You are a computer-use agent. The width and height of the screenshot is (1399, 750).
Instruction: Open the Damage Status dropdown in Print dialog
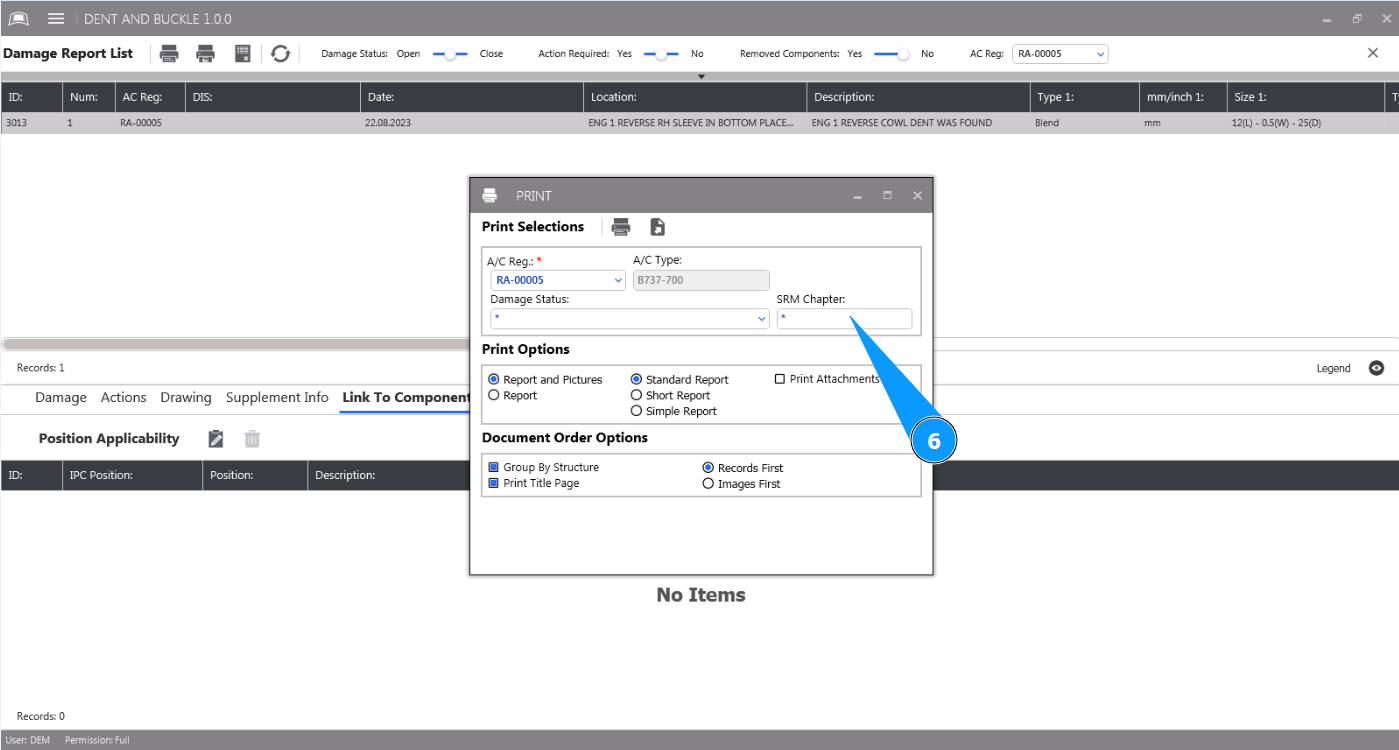[630, 318]
